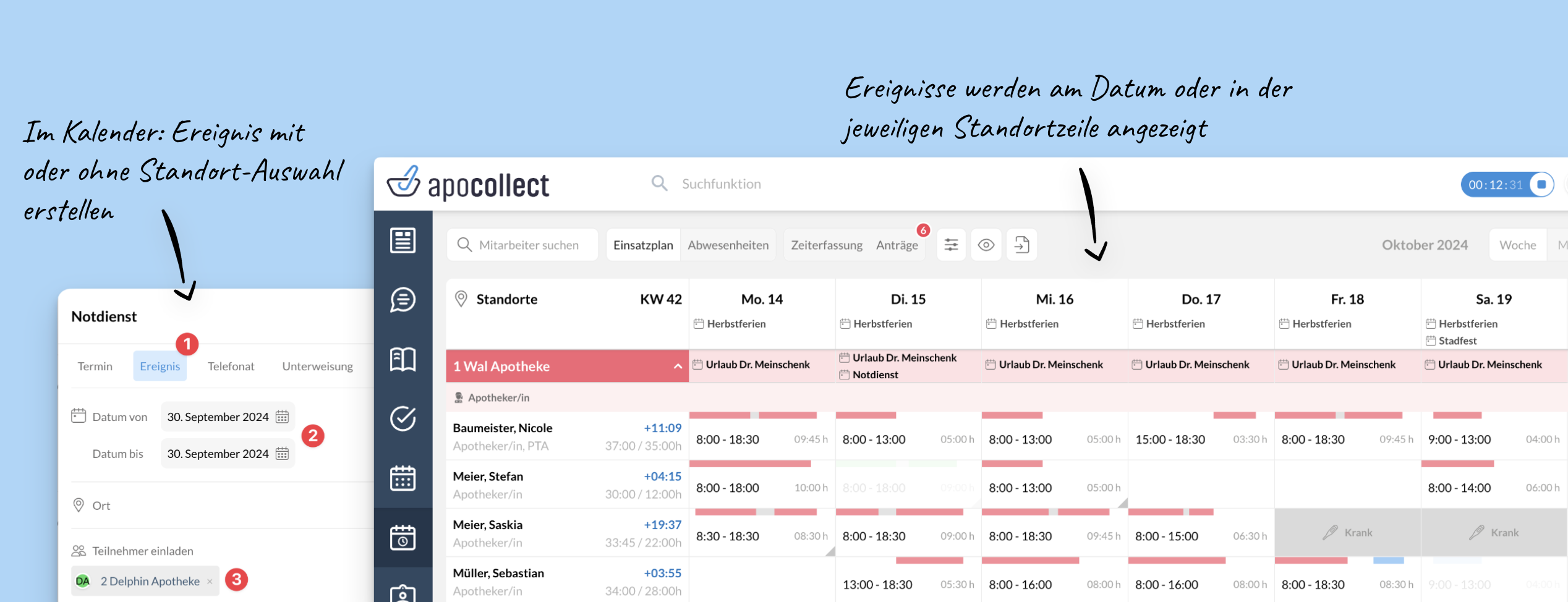The width and height of the screenshot is (1568, 602).
Task: Switch to the Woche view
Action: tap(1517, 245)
